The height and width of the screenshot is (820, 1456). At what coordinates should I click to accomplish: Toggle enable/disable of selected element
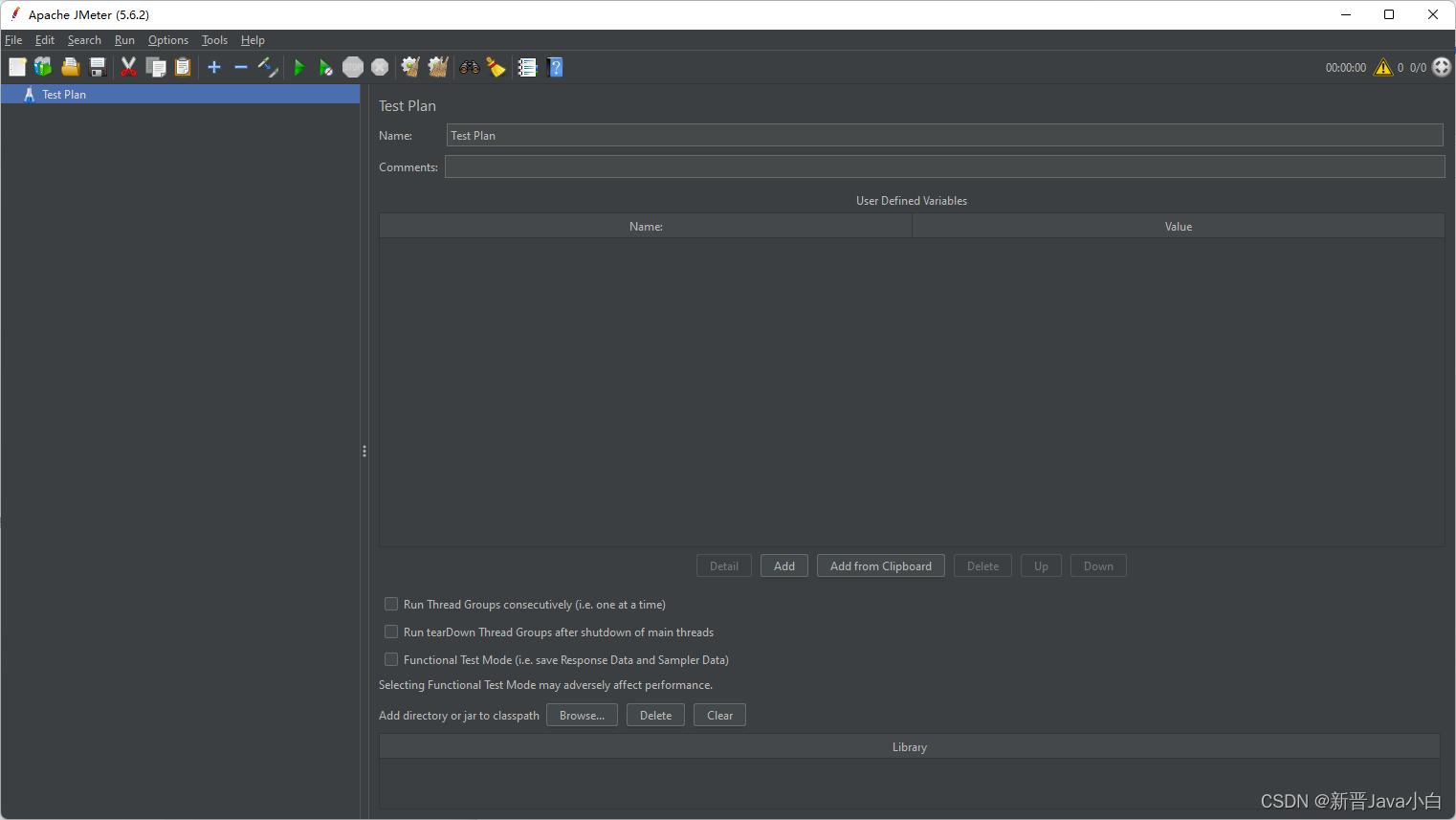(268, 67)
